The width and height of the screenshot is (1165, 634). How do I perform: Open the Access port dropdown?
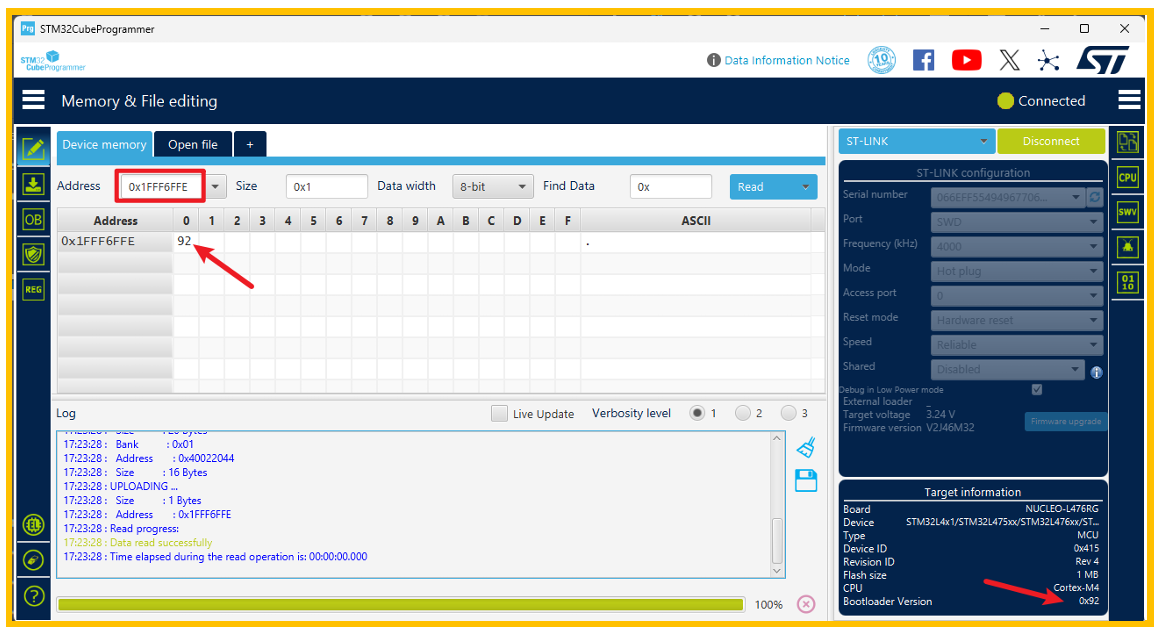point(1016,295)
